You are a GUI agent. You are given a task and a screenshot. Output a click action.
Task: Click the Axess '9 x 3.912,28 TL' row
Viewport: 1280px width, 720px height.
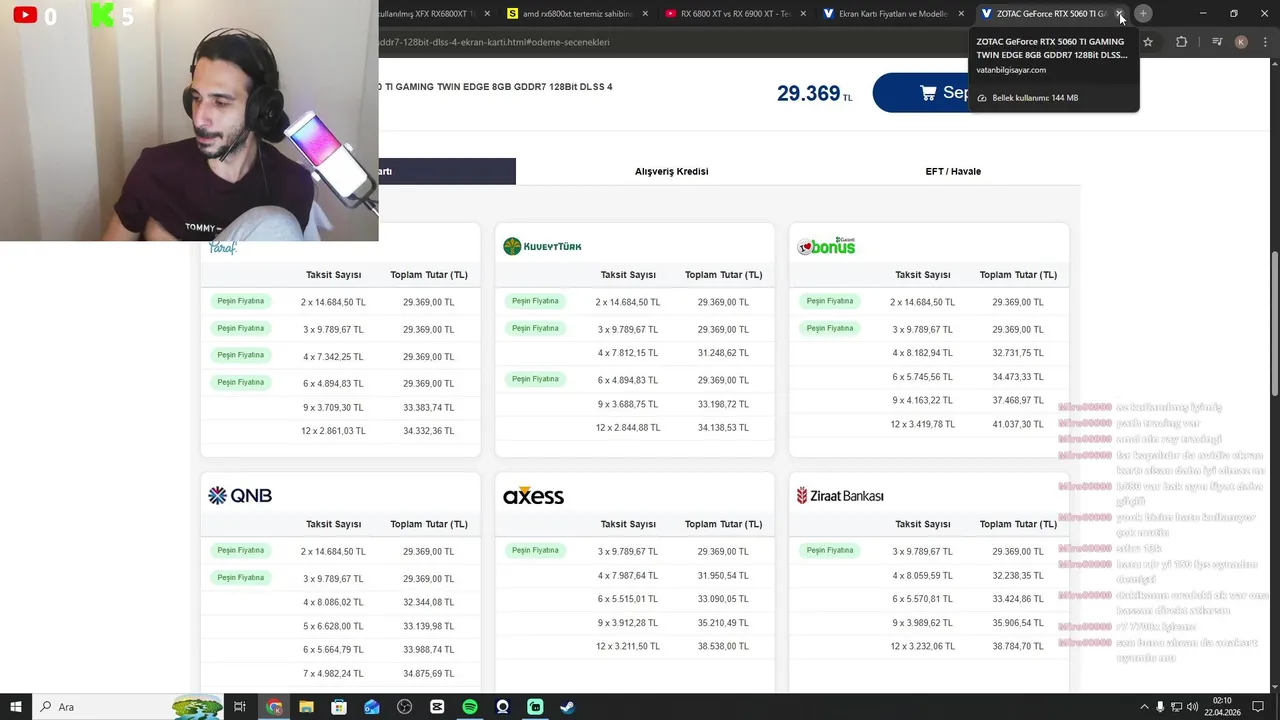point(635,623)
